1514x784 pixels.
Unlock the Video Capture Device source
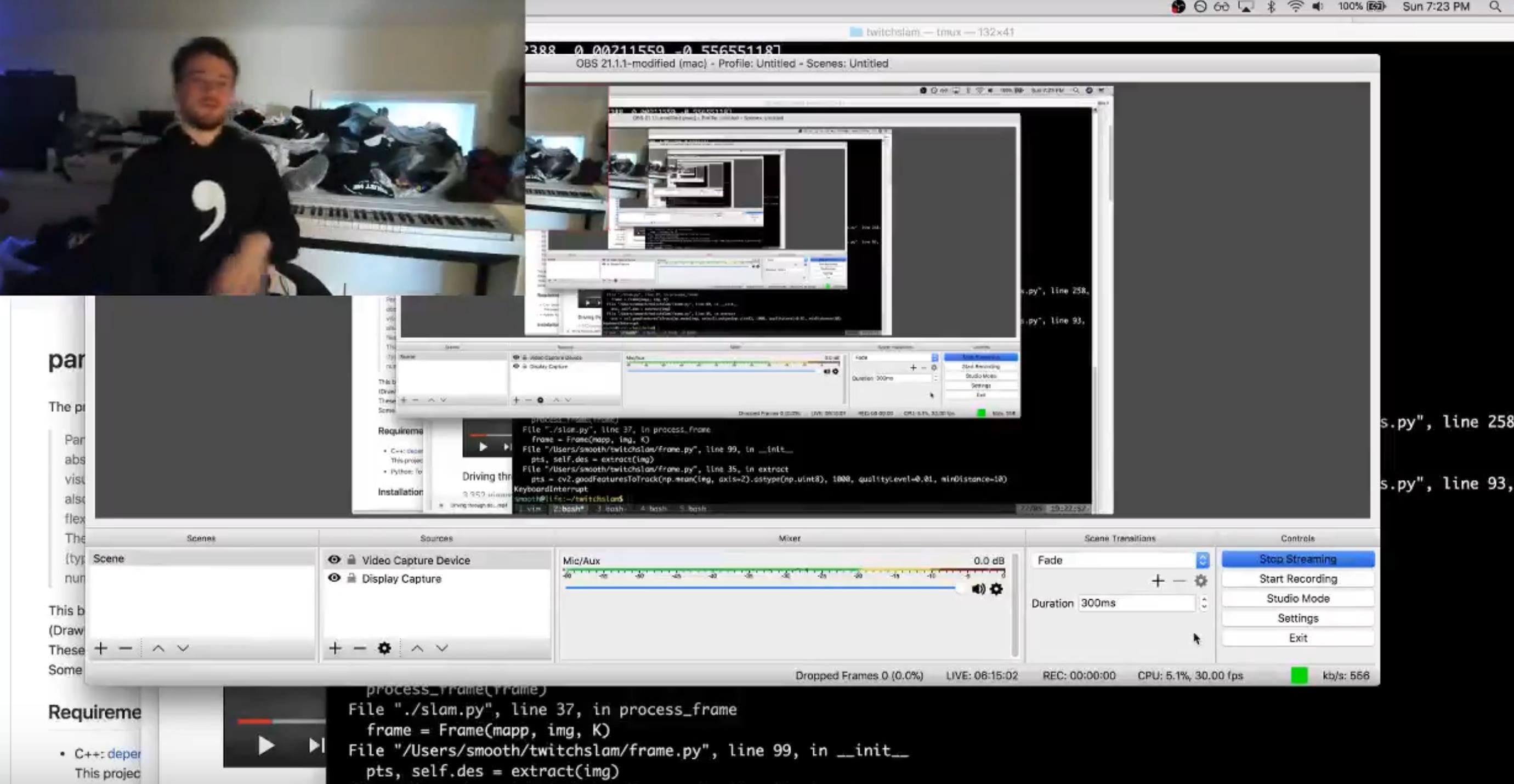tap(351, 560)
